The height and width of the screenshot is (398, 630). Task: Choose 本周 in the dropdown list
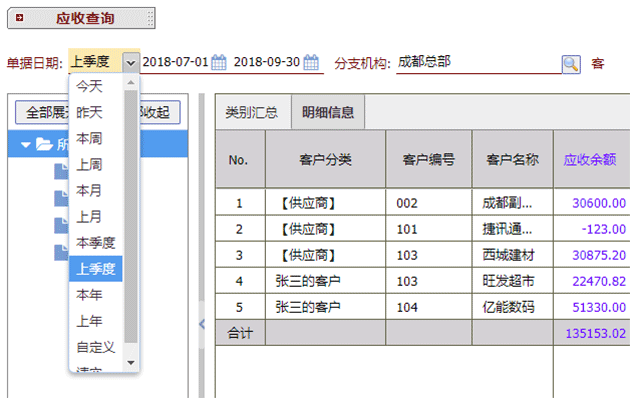[96, 138]
